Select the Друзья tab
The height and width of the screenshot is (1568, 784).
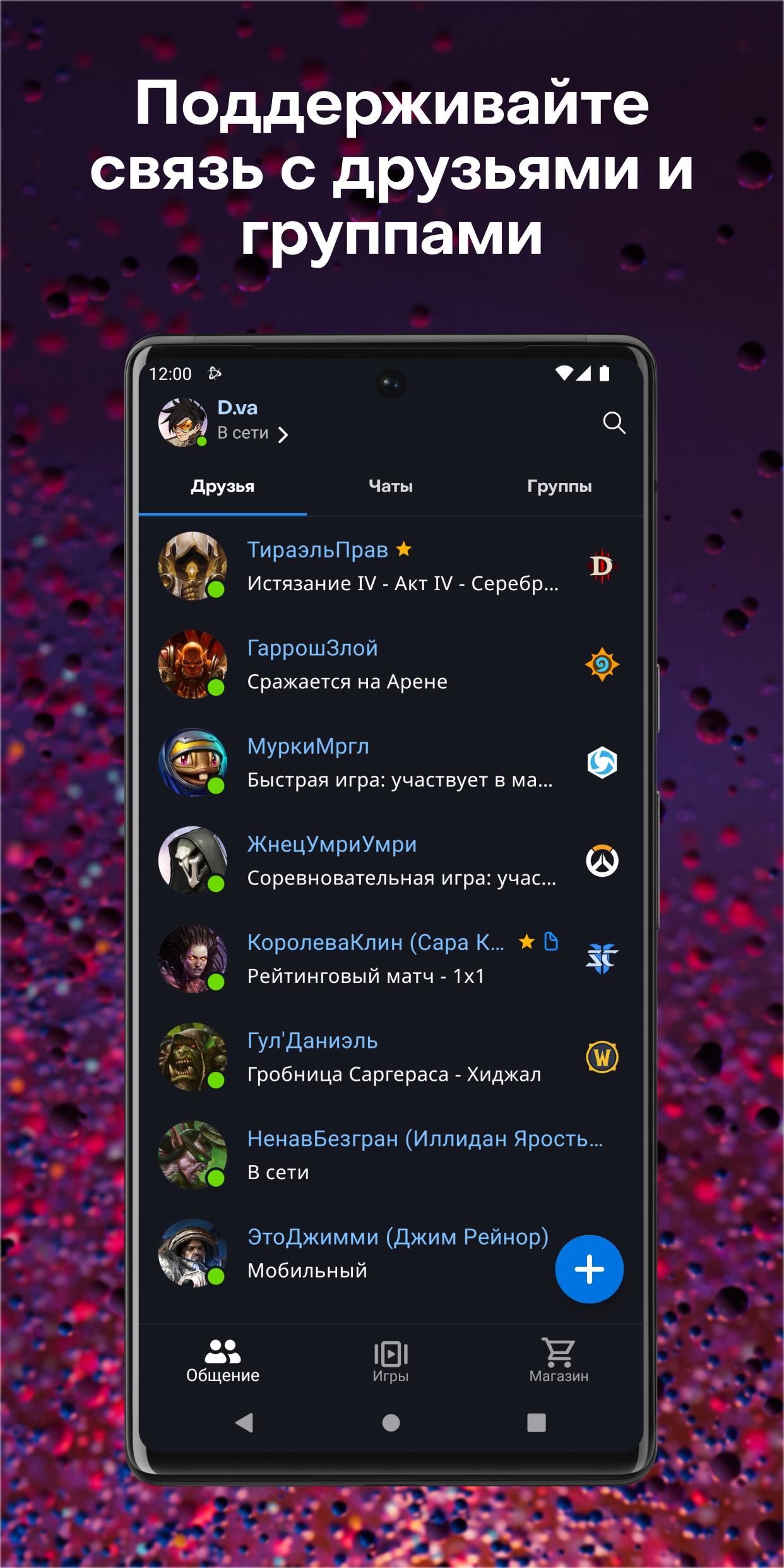tap(223, 486)
